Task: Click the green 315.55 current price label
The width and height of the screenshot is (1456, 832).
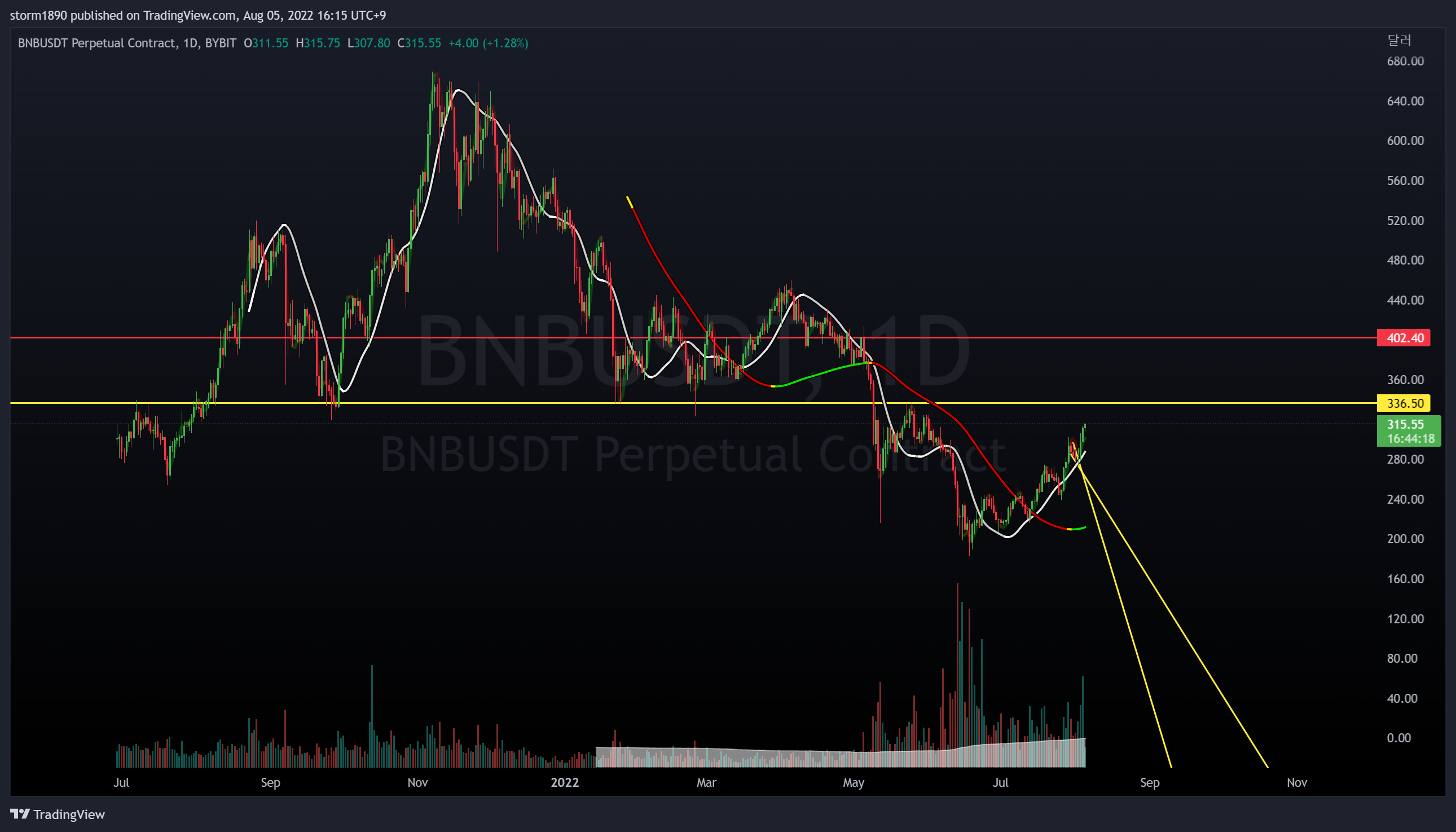Action: point(1405,424)
